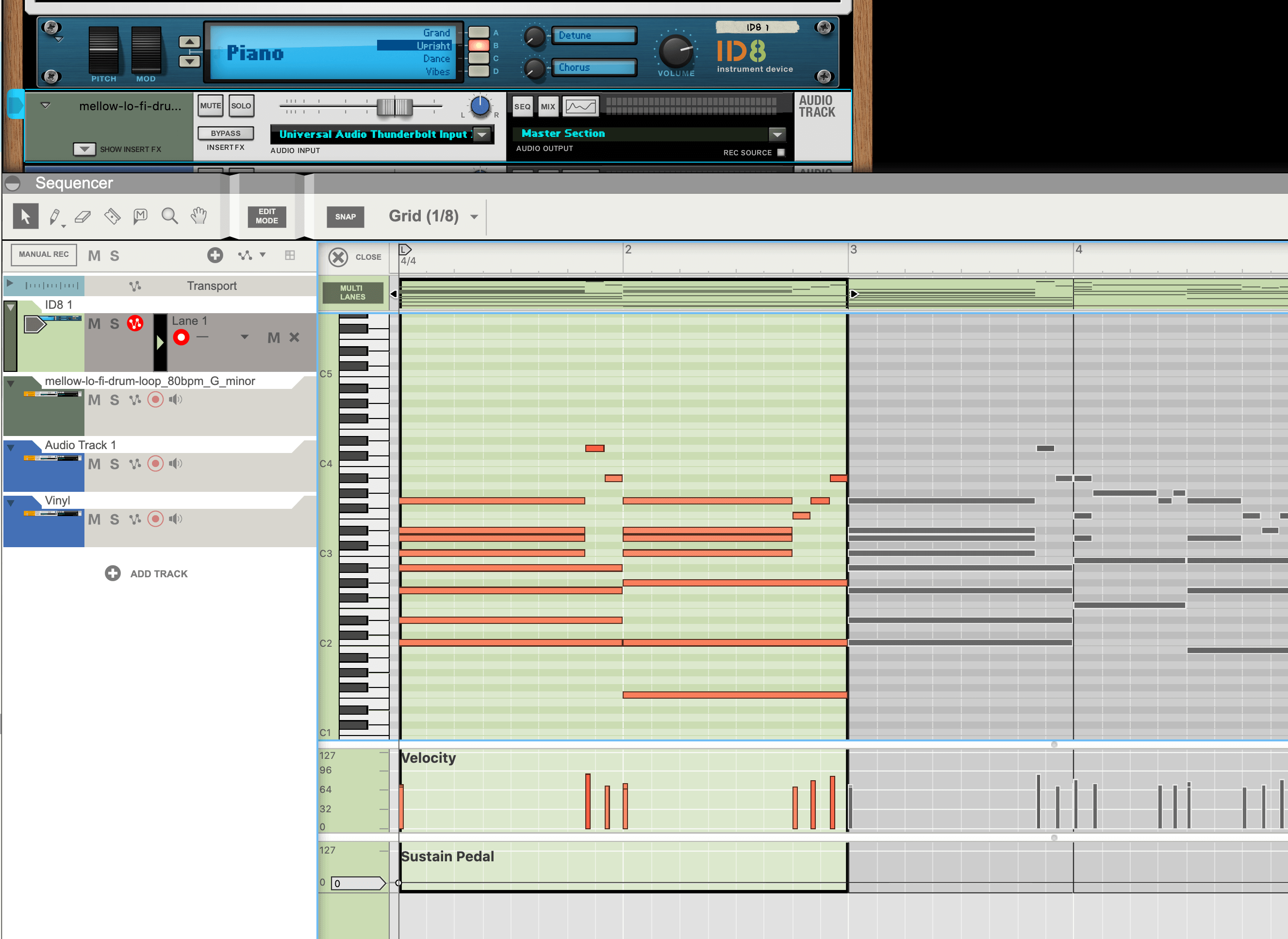This screenshot has height=939, width=1288.
Task: Select the Mute tool
Action: (x=140, y=217)
